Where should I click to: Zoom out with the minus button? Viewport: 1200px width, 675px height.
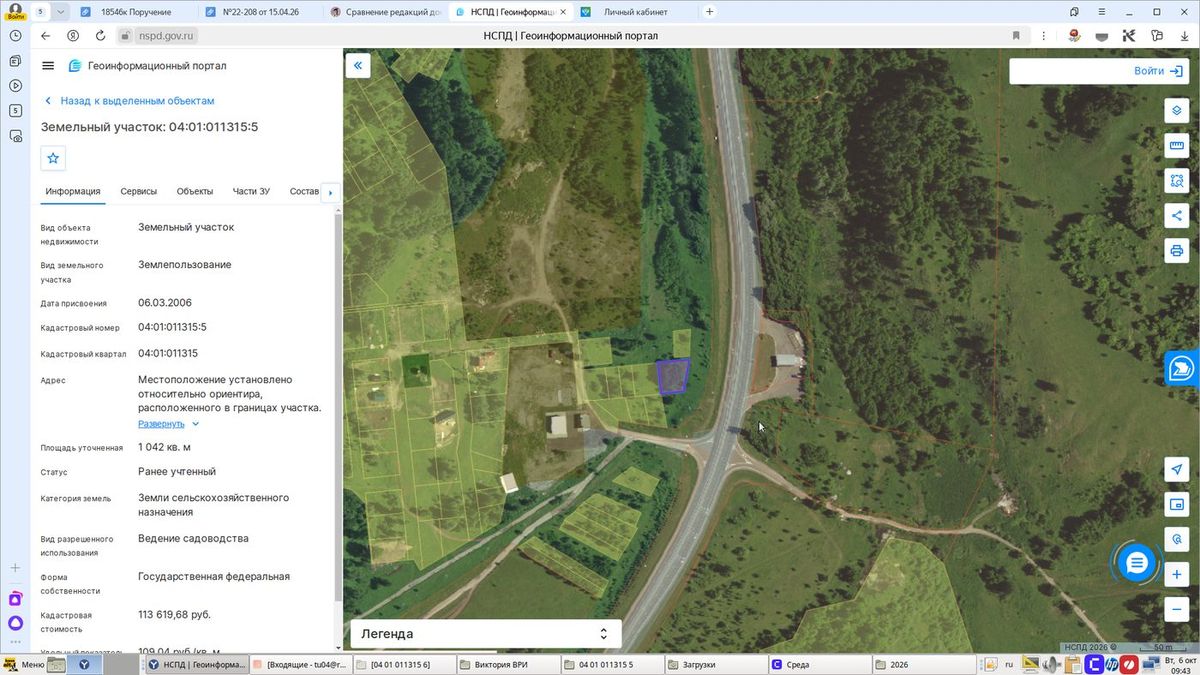[1176, 609]
